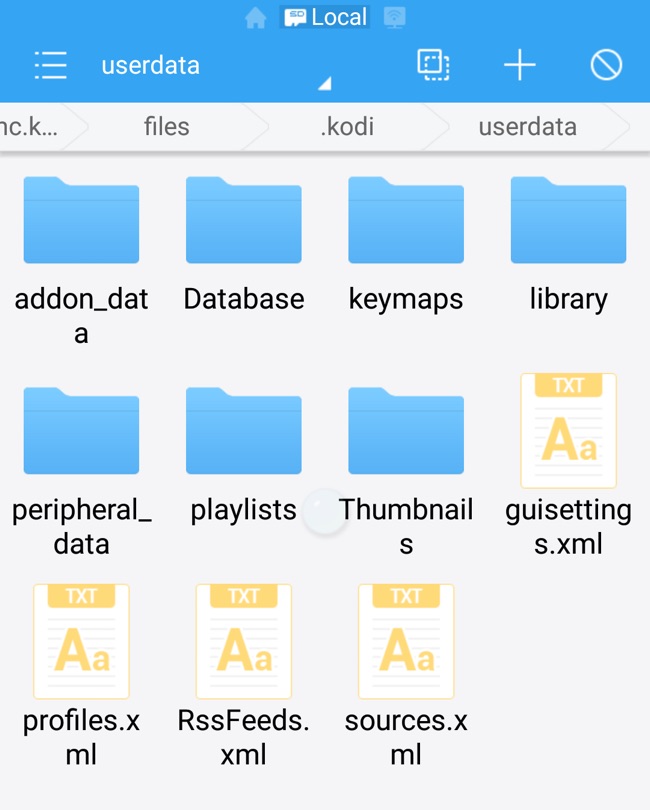Open guisettings.xml file
The width and height of the screenshot is (650, 810).
(568, 432)
